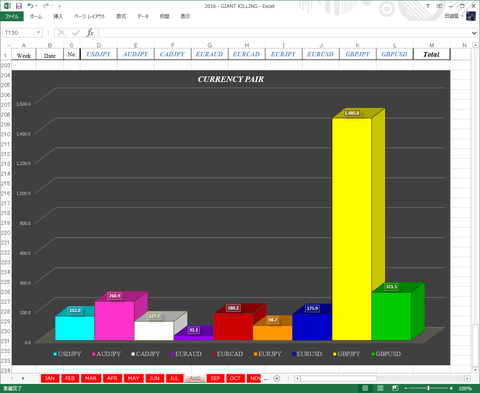Image resolution: width=480 pixels, height=393 pixels.
Task: Click the user account avatar picture
Action: [471, 16]
